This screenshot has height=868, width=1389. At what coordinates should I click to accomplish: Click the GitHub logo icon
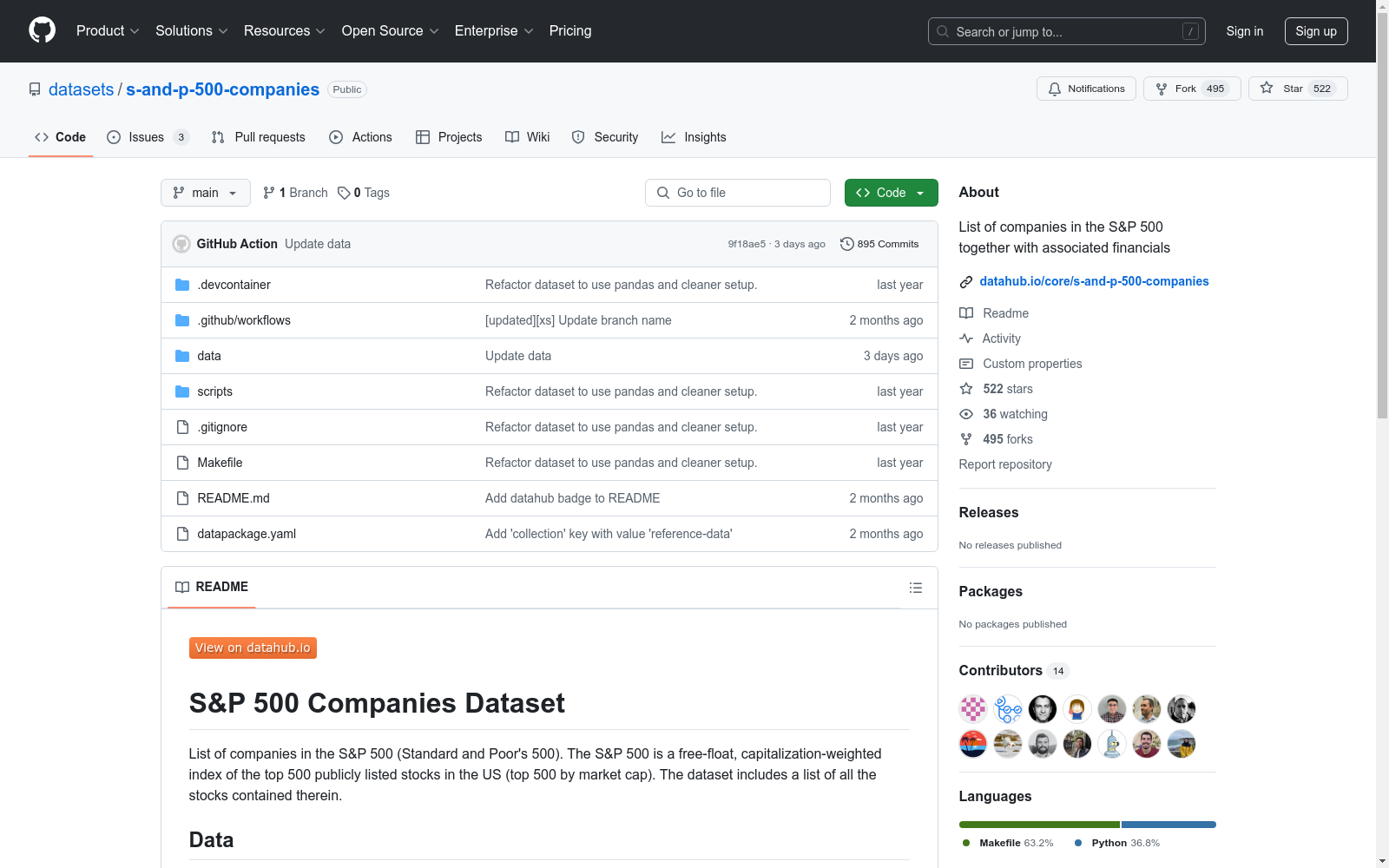pos(42,30)
